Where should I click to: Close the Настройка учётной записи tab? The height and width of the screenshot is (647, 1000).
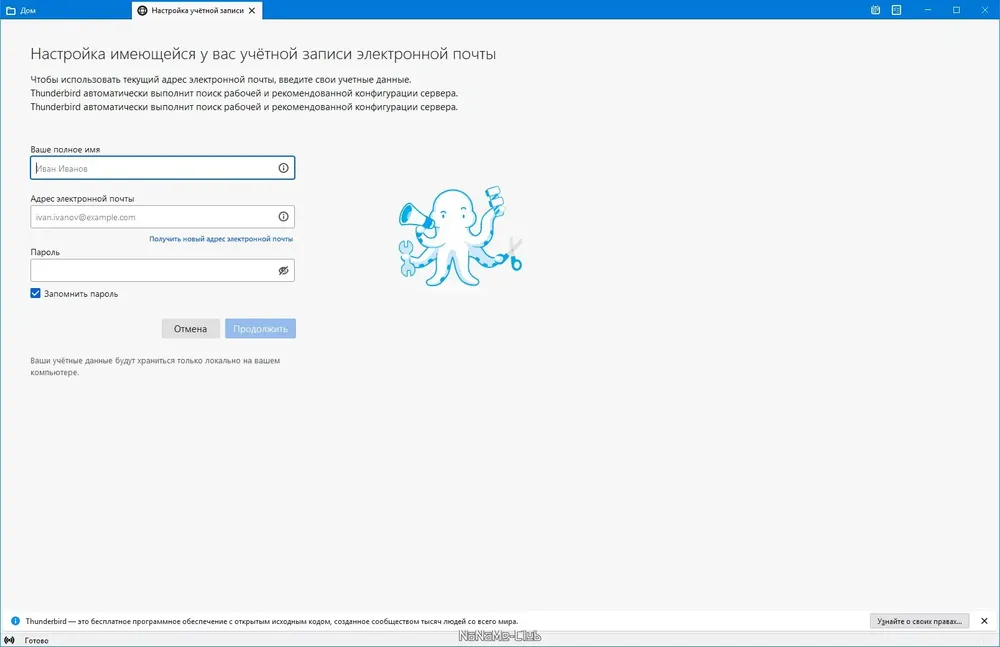[x=252, y=11]
